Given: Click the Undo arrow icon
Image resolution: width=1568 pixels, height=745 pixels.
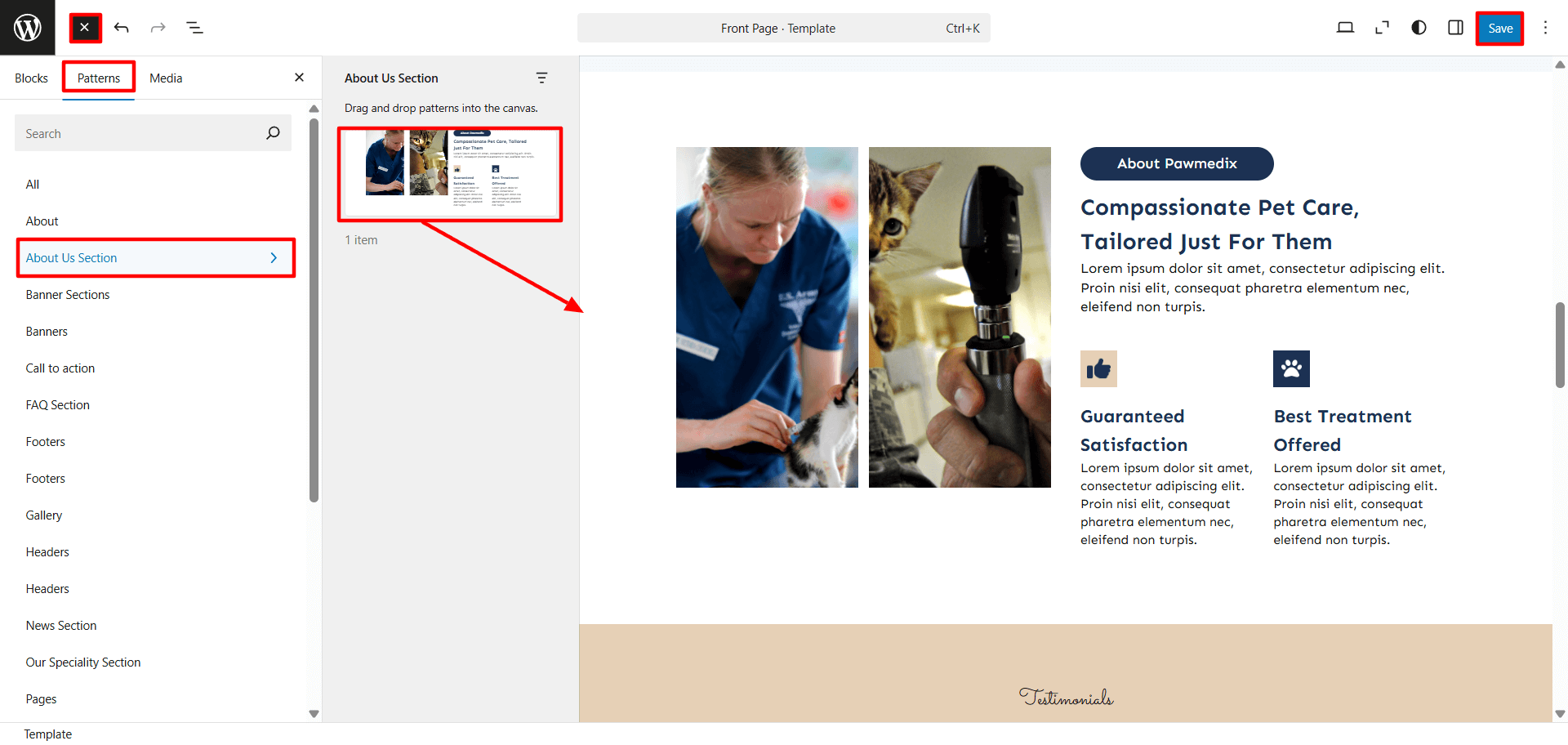Looking at the screenshot, I should (x=122, y=28).
